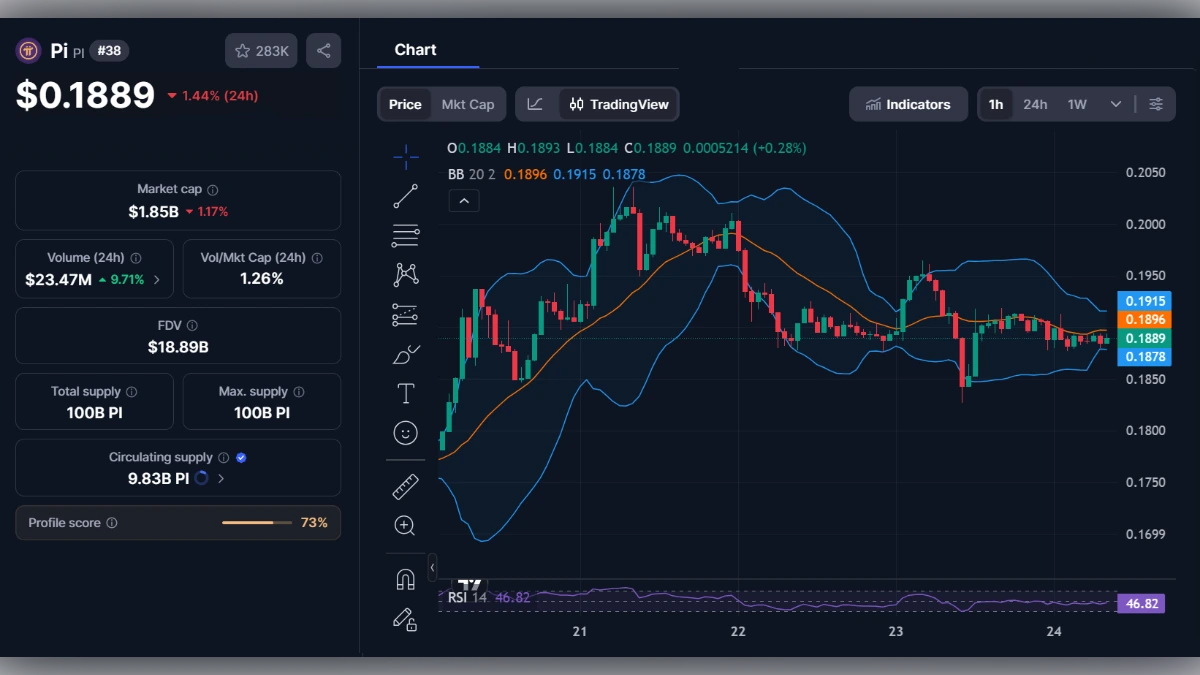1200x675 pixels.
Task: Open the emoji annotation tool
Action: 405,432
